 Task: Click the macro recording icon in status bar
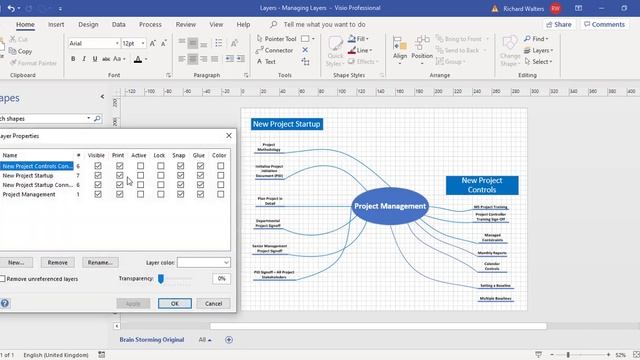tap(102, 355)
